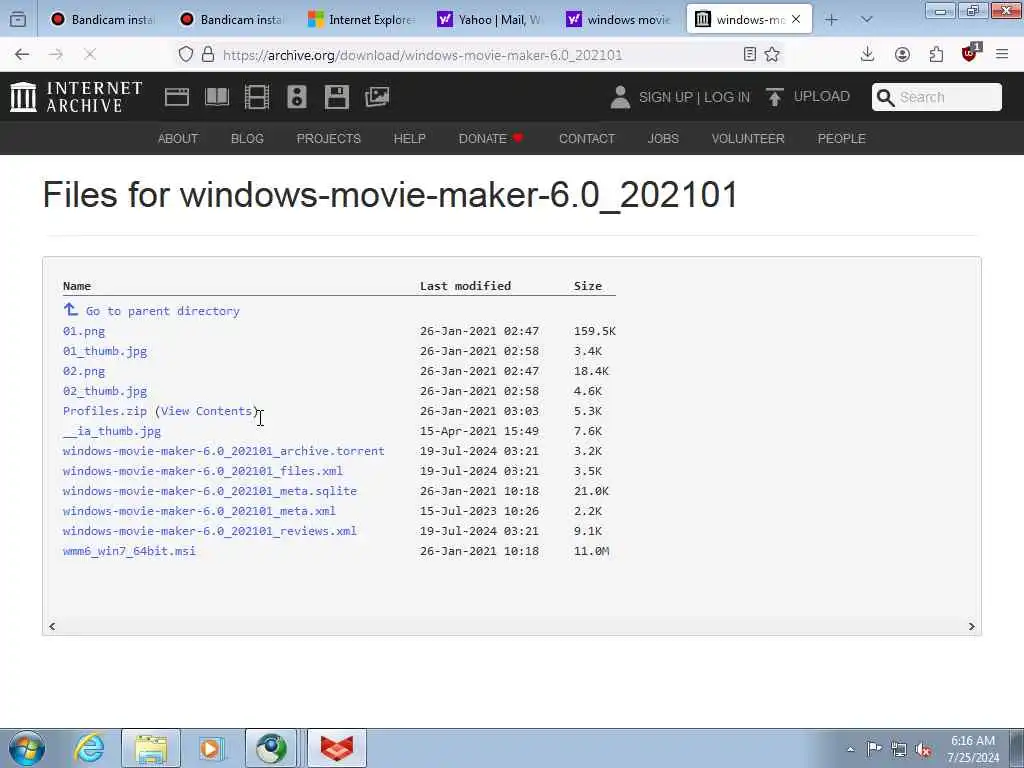This screenshot has height=768, width=1024.
Task: Click the upload arrow icon
Action: pyautogui.click(x=775, y=97)
